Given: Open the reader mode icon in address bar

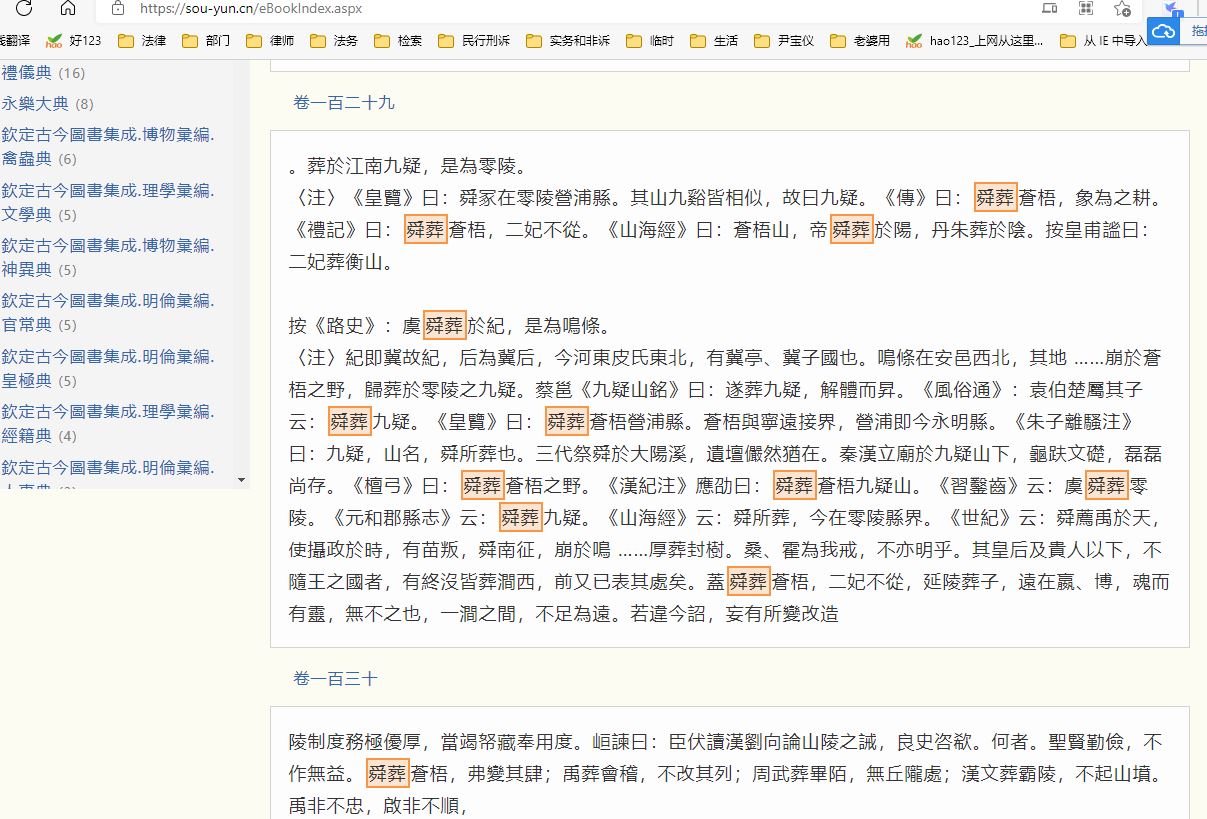Looking at the screenshot, I should [1049, 8].
